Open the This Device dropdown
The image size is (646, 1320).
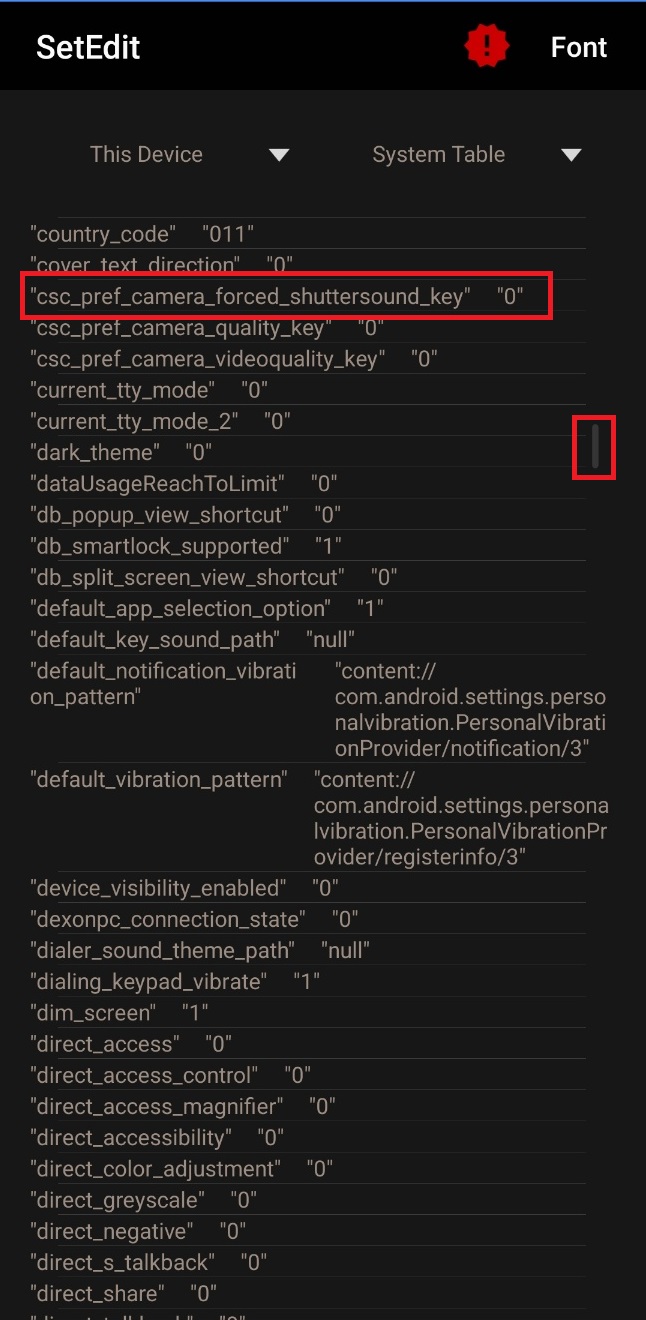(146, 154)
